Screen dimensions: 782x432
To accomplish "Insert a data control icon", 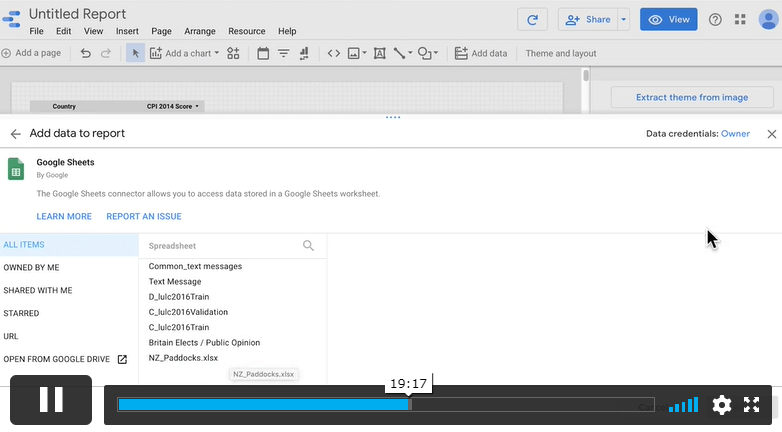I will 304,53.
